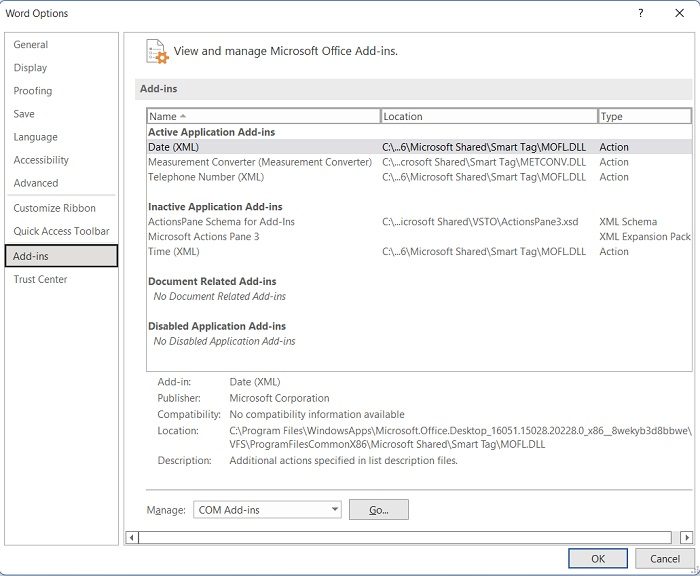Screen dimensions: 700x576
Task: Open the Manage COM Add-ins dropdown
Action: [x=267, y=510]
